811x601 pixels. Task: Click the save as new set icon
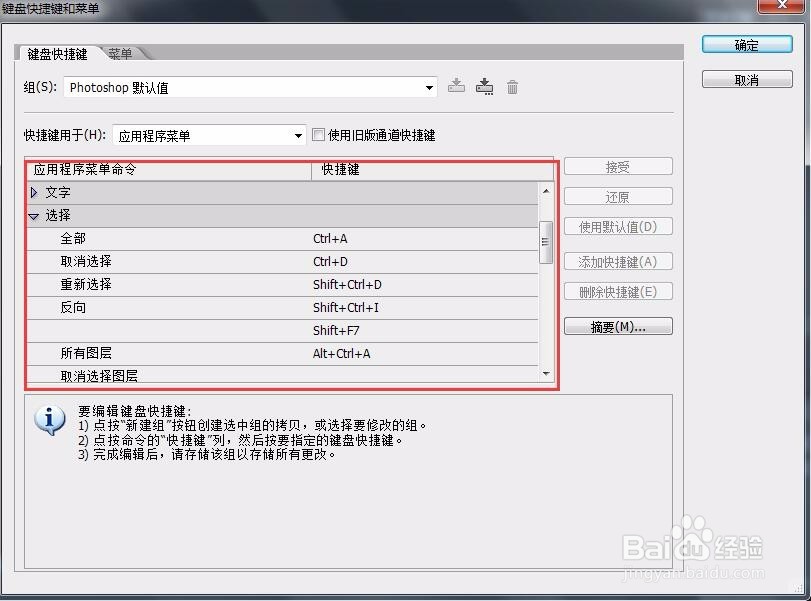point(484,87)
